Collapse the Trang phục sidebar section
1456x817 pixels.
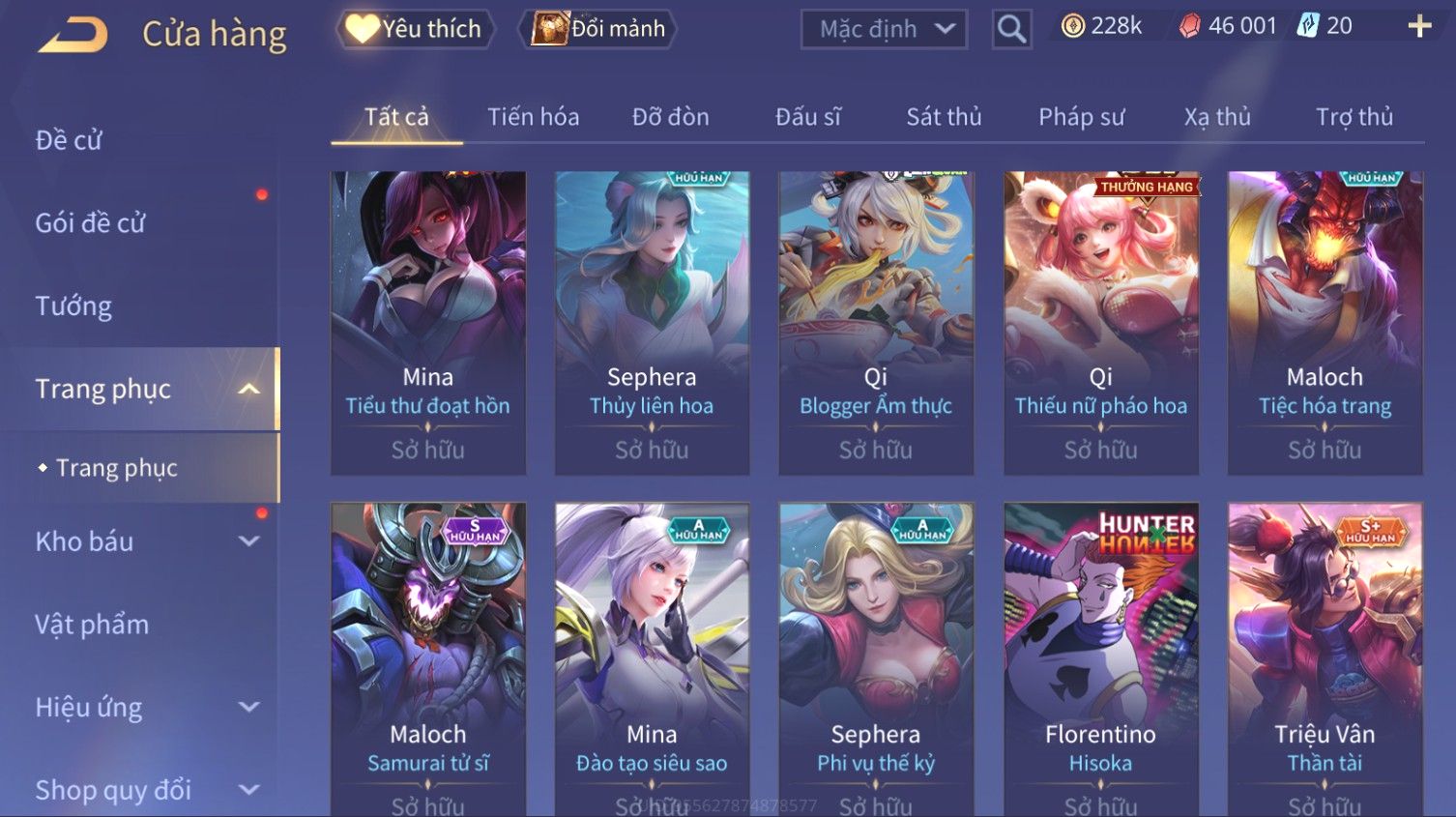[248, 389]
